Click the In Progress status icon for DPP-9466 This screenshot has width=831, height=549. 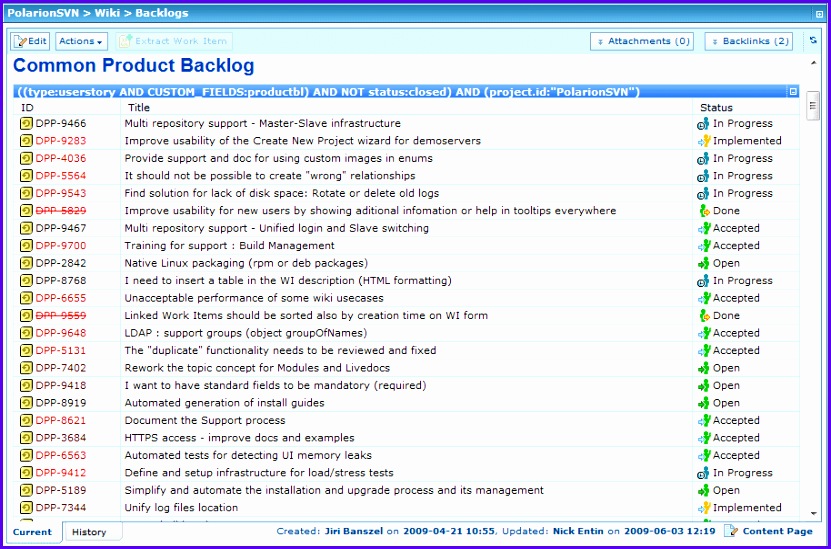click(x=703, y=124)
